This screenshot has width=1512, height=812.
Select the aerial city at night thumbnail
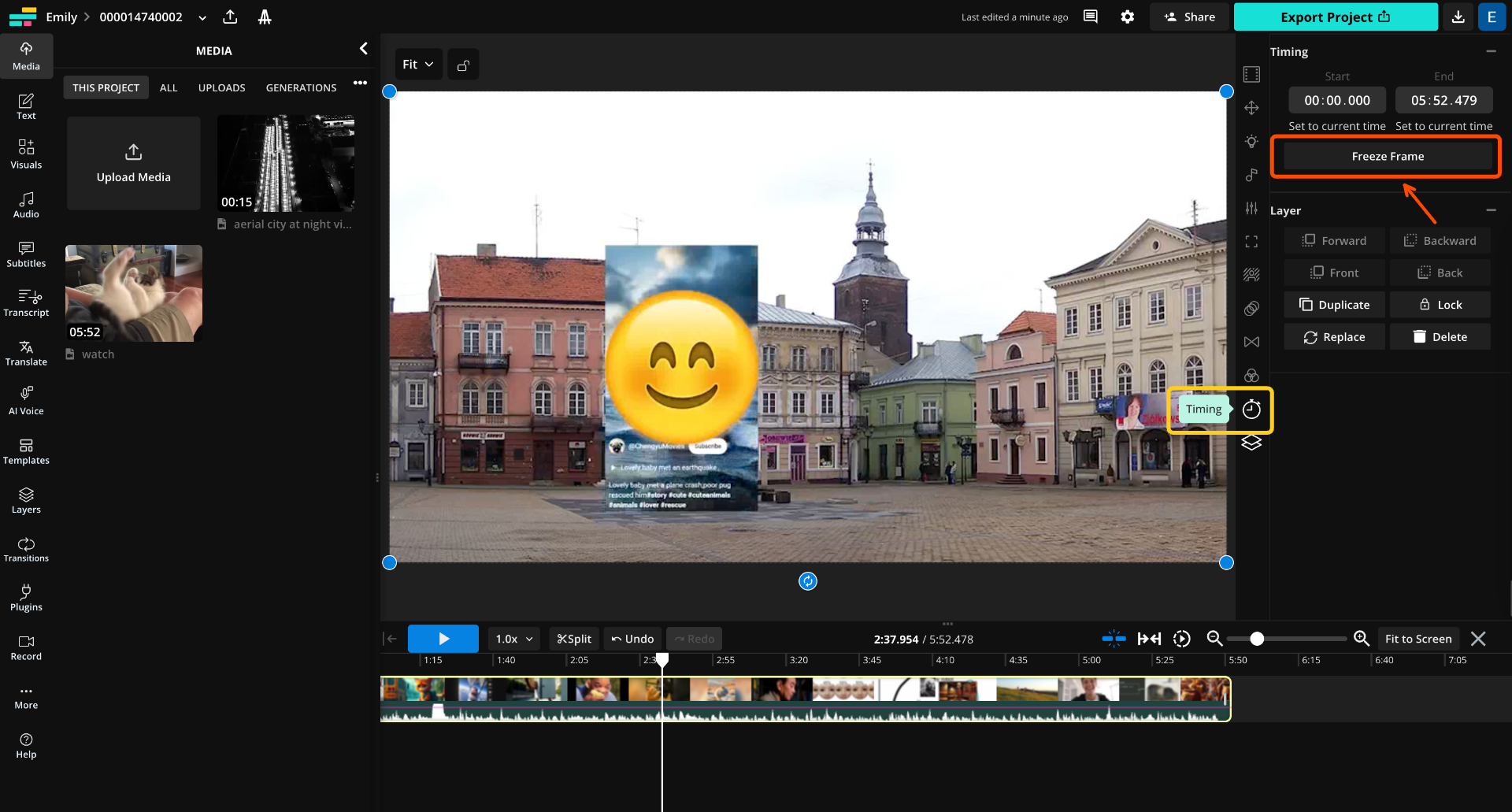[286, 163]
